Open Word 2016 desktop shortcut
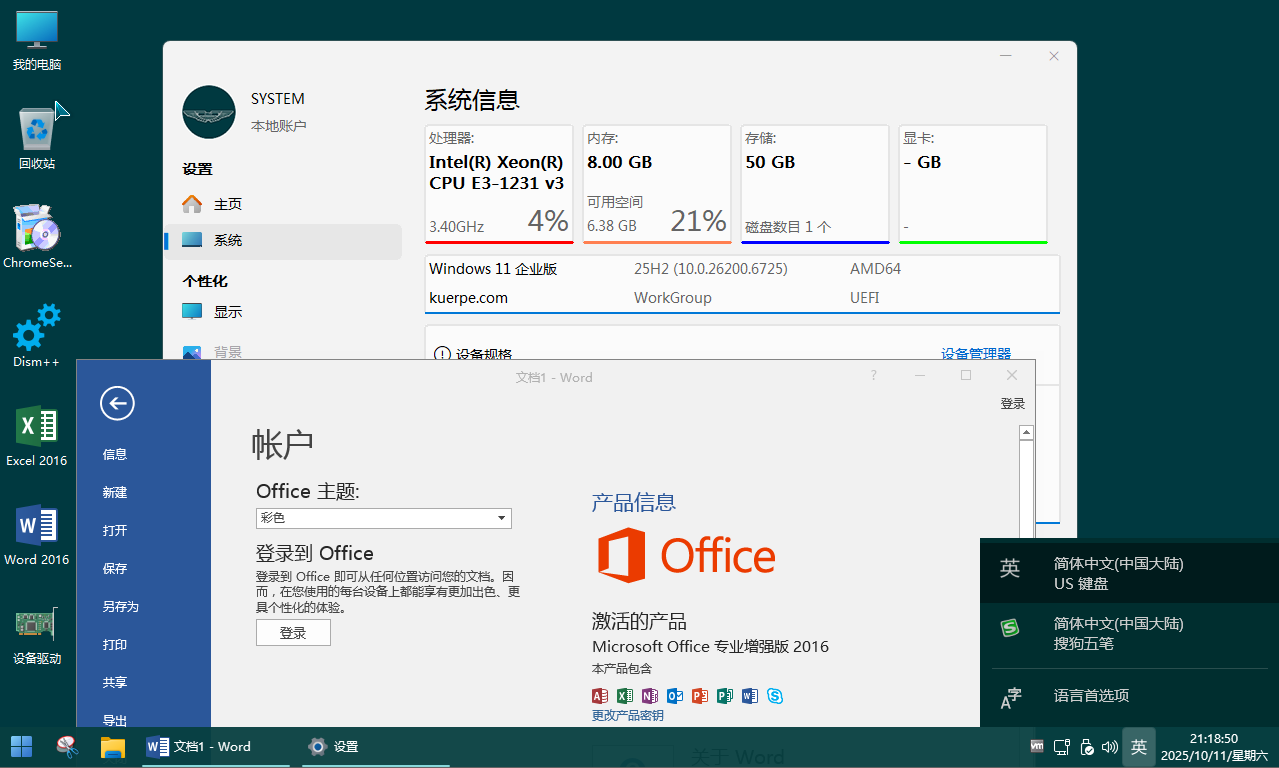The image size is (1279, 768). (x=37, y=534)
